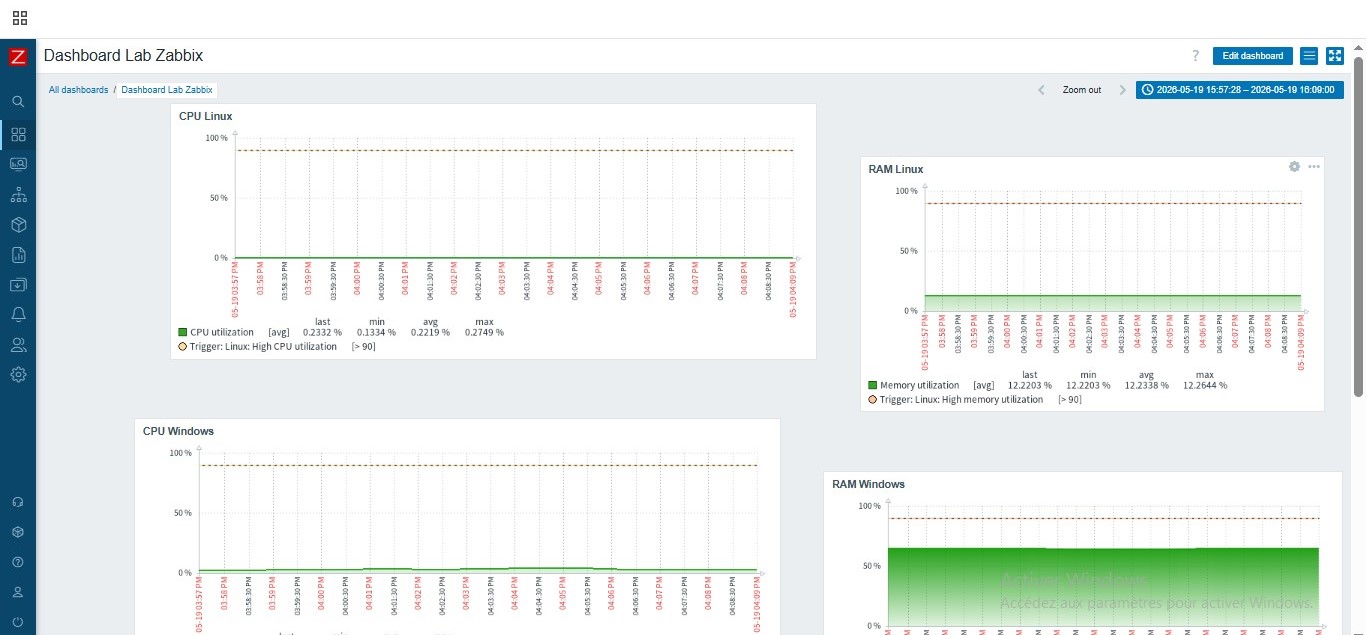This screenshot has height=635, width=1366.
Task: Click CPU utilization max value 0.2749 %
Action: click(x=484, y=332)
